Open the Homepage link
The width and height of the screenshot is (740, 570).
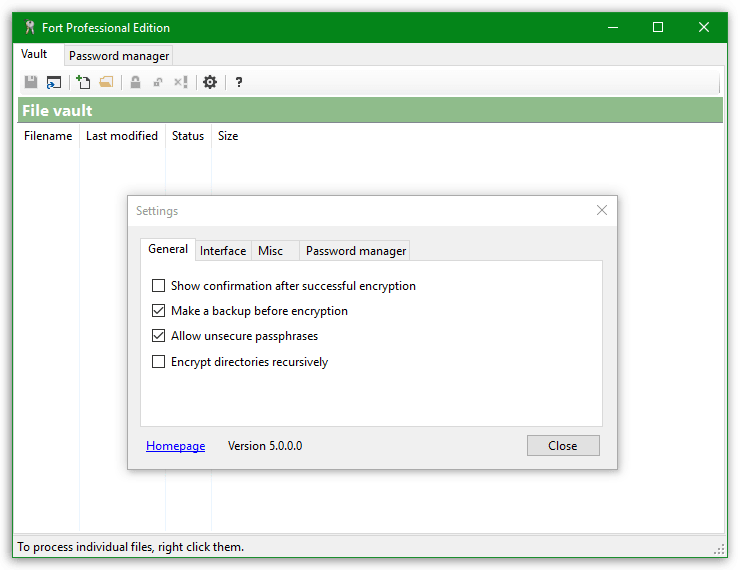(175, 446)
